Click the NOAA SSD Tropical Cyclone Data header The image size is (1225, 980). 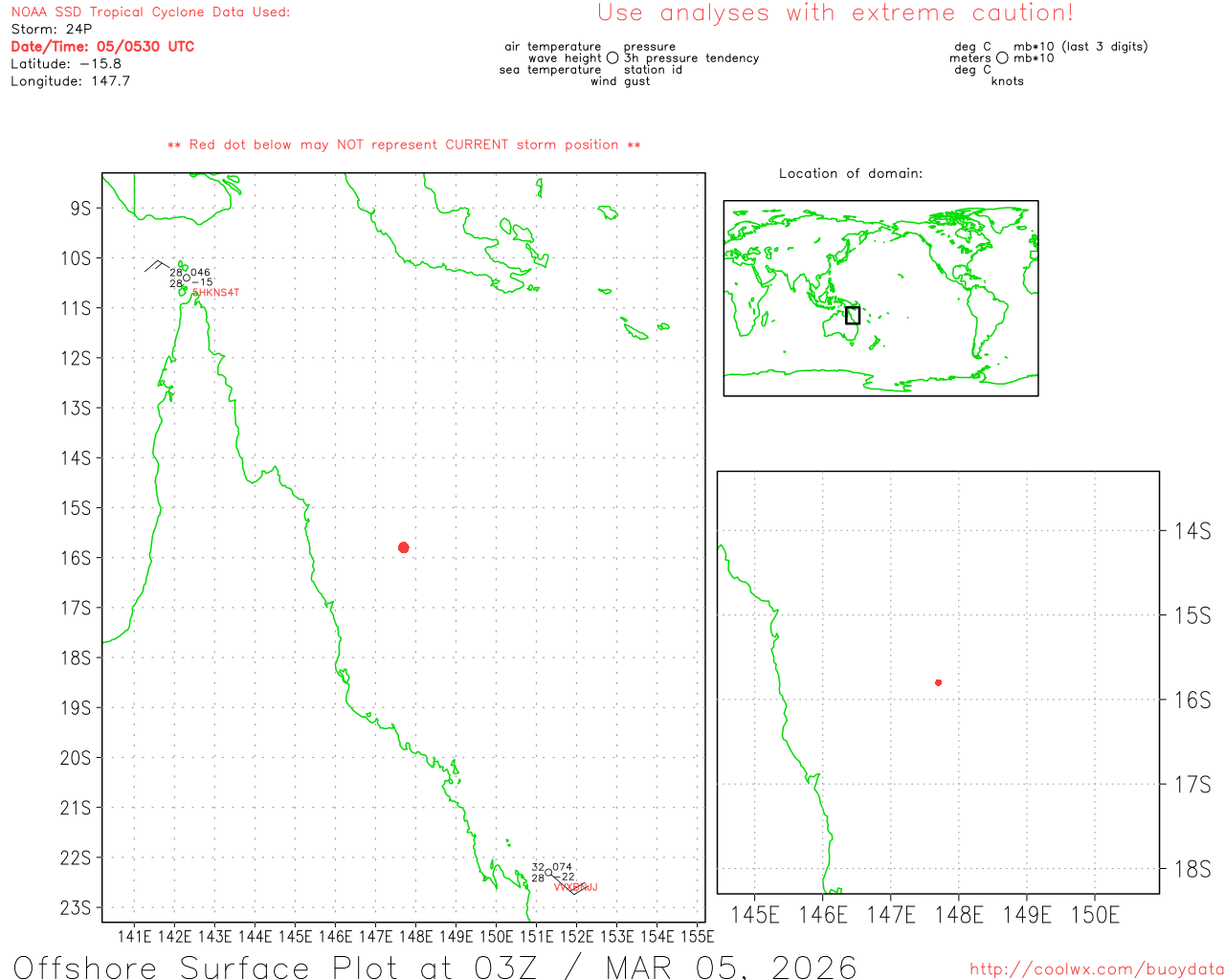click(150, 12)
